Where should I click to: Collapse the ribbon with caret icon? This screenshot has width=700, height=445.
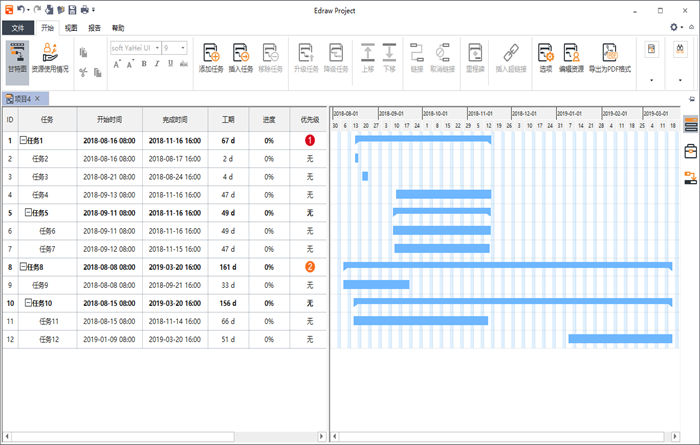pyautogui.click(x=692, y=27)
